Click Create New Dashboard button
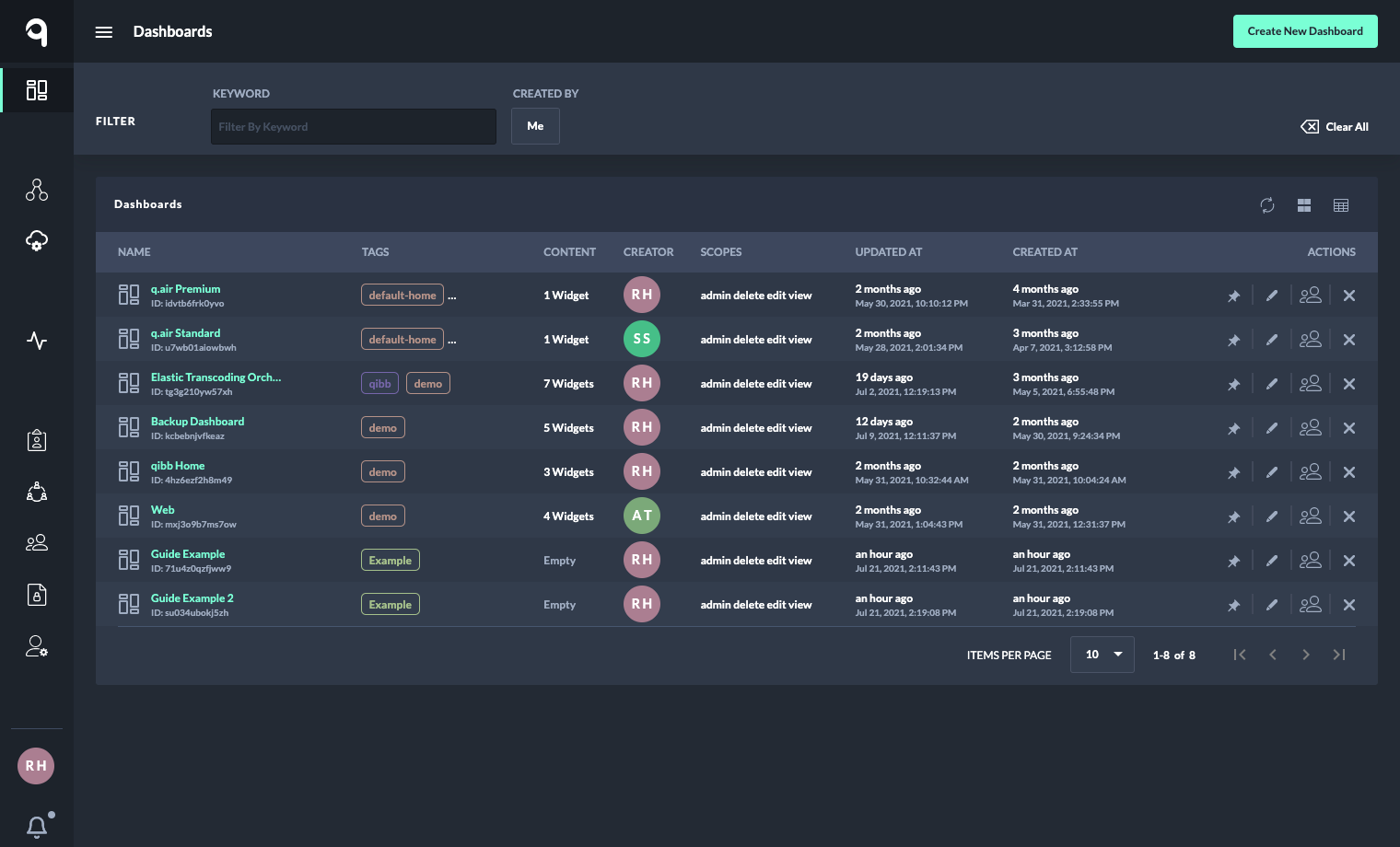This screenshot has width=1400, height=847. point(1304,31)
